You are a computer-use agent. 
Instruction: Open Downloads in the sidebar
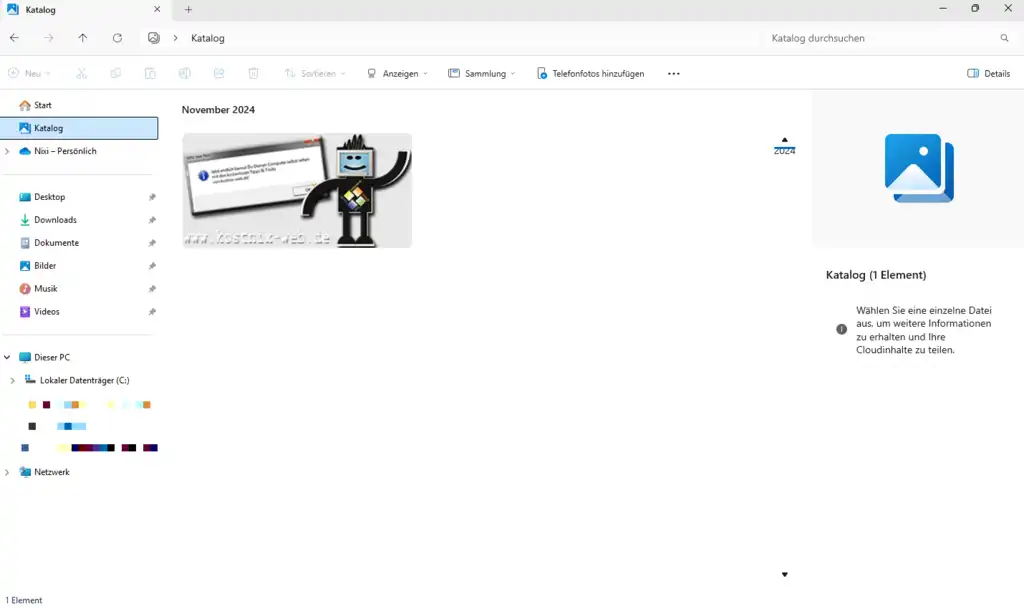pos(56,220)
